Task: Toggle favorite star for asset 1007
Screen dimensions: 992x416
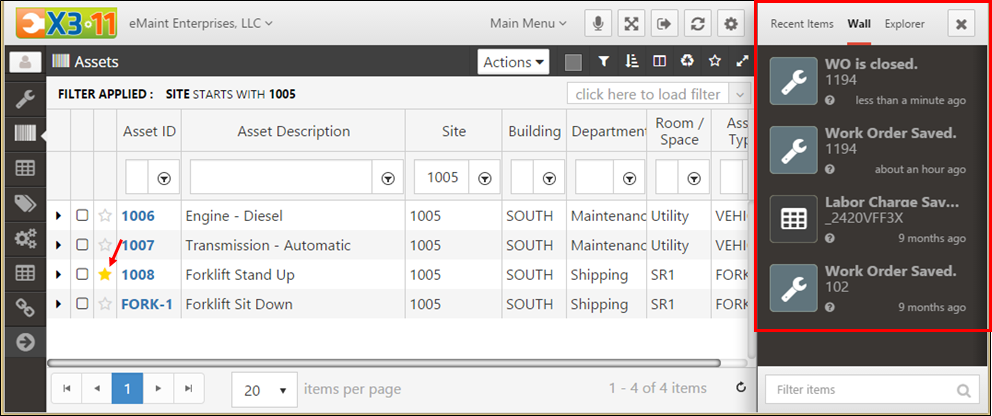Action: (x=105, y=245)
